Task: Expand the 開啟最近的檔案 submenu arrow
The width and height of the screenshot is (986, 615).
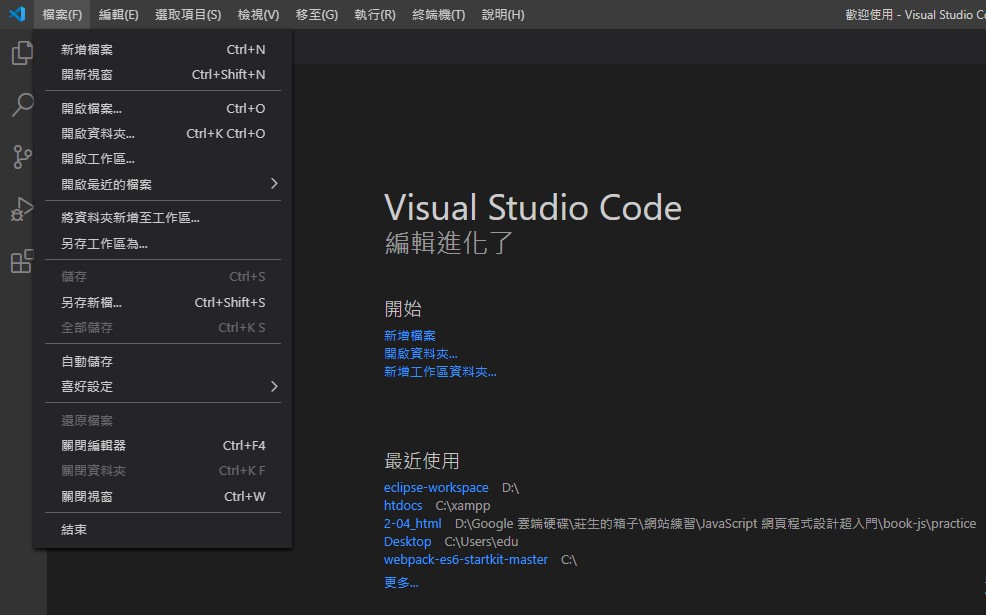Action: pyautogui.click(x=274, y=184)
